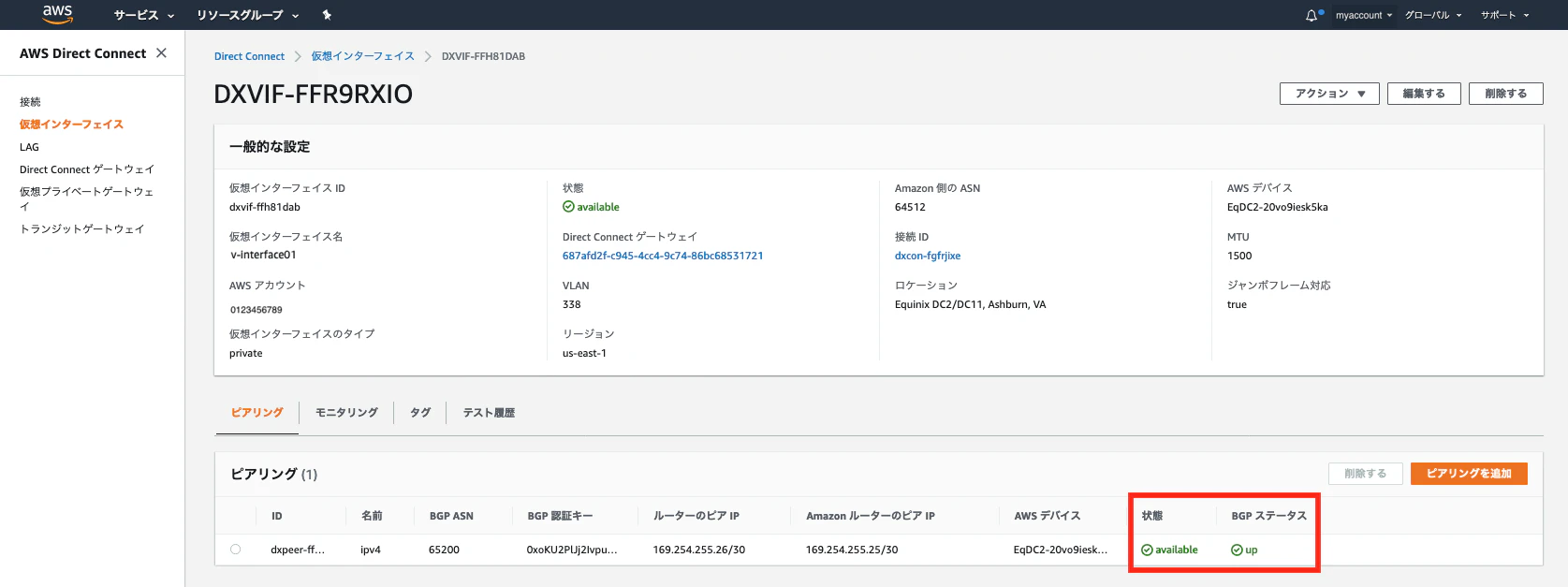Screen dimensions: 1568x587
Task: Click AWS device EqDC2-20vo9iesk5ka in settings
Action: pos(1278,207)
